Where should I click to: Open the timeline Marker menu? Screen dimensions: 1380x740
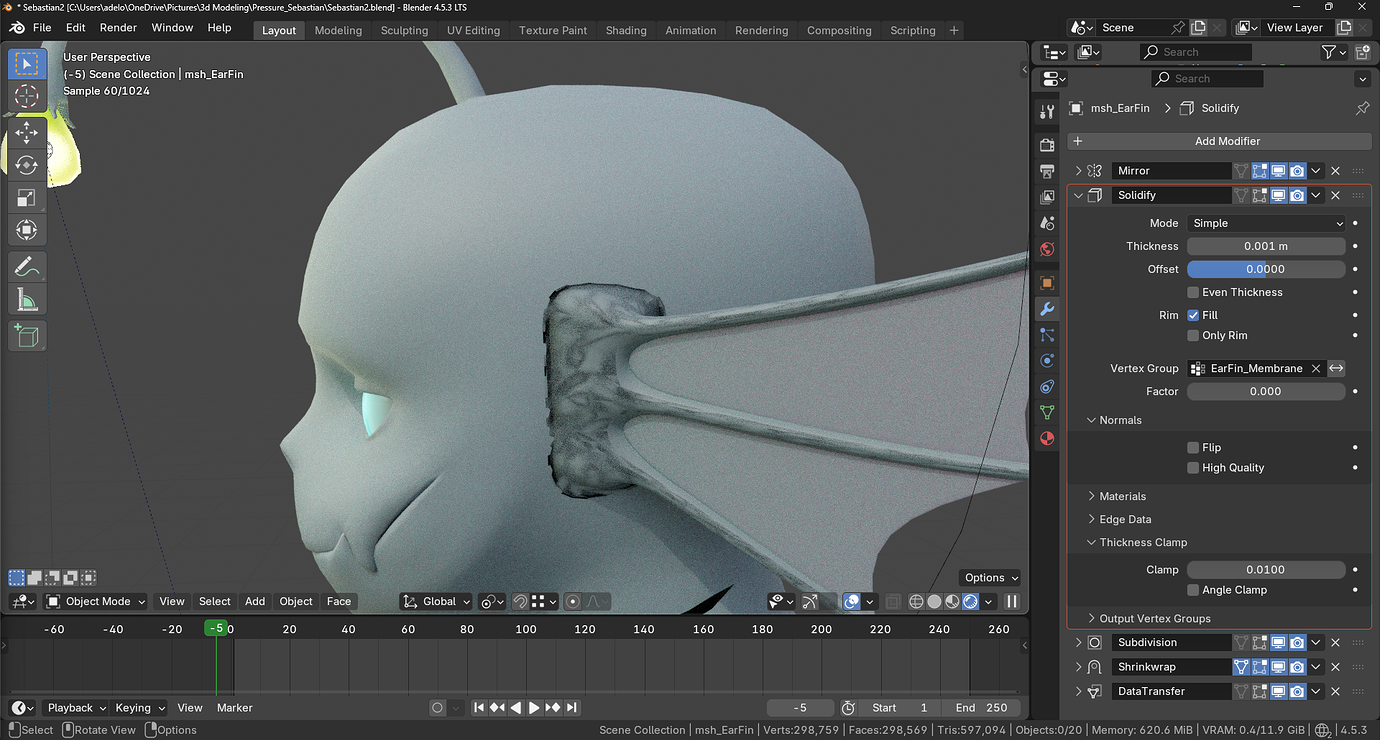[x=235, y=708]
